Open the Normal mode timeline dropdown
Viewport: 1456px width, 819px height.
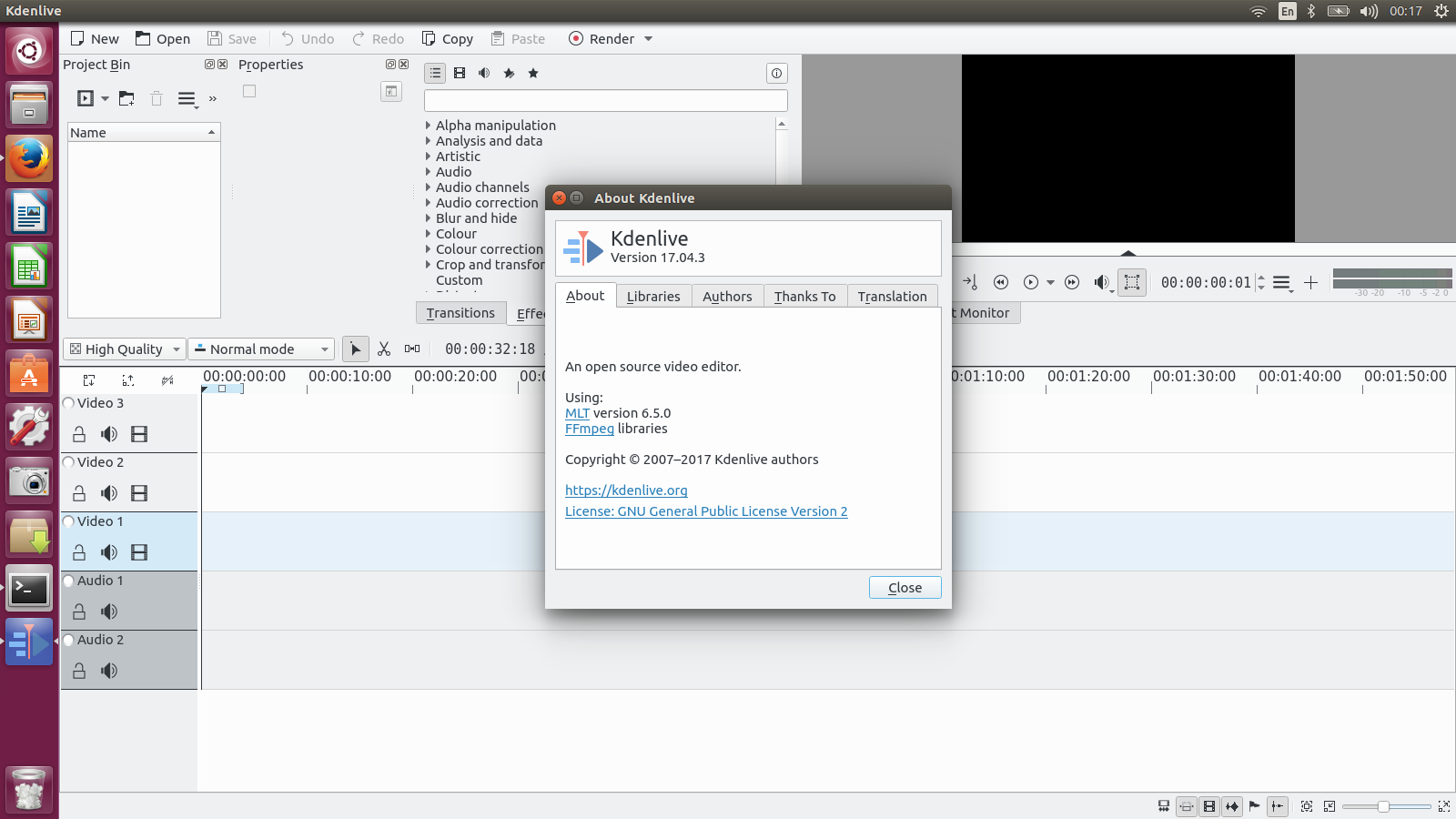(x=261, y=349)
